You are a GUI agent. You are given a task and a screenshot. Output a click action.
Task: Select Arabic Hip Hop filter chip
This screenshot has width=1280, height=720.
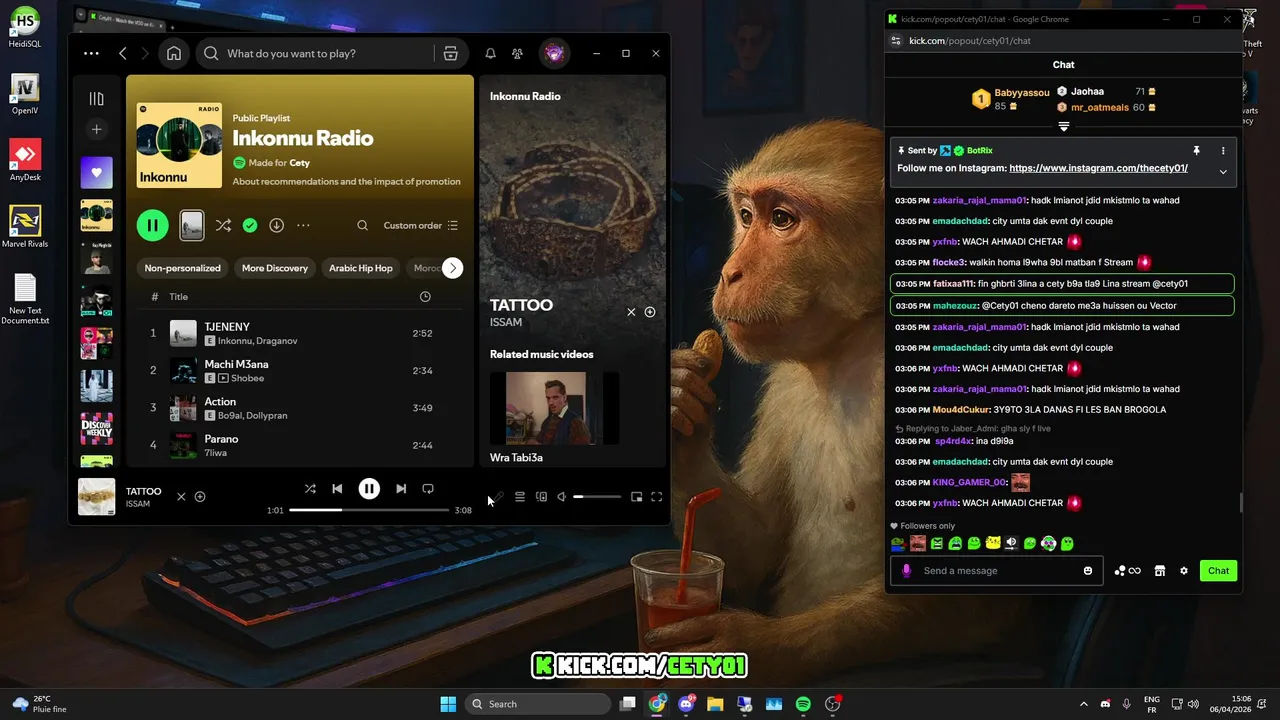(361, 268)
